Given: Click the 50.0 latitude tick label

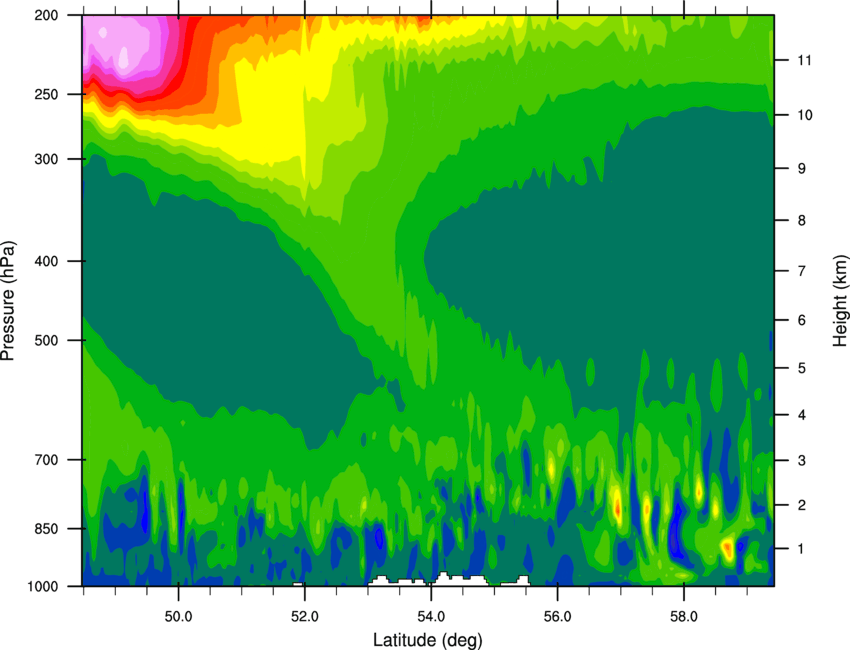Looking at the screenshot, I should pos(178,616).
